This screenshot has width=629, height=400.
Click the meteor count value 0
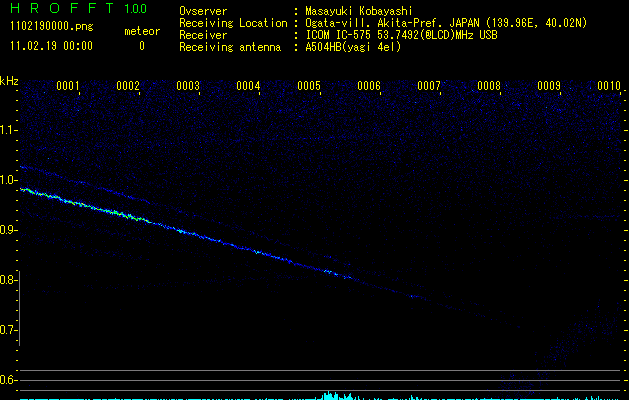(142, 46)
